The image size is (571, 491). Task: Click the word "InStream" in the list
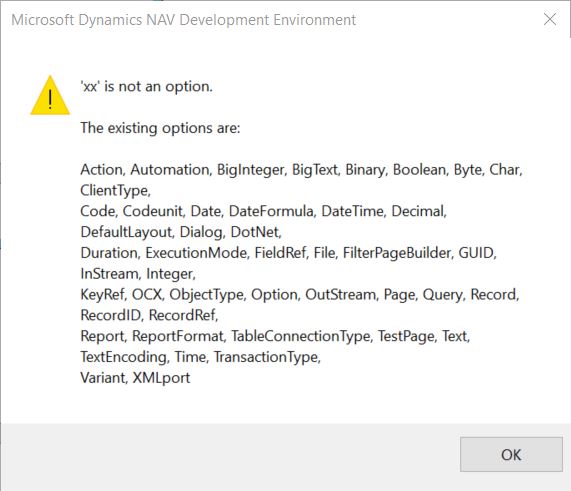109,274
